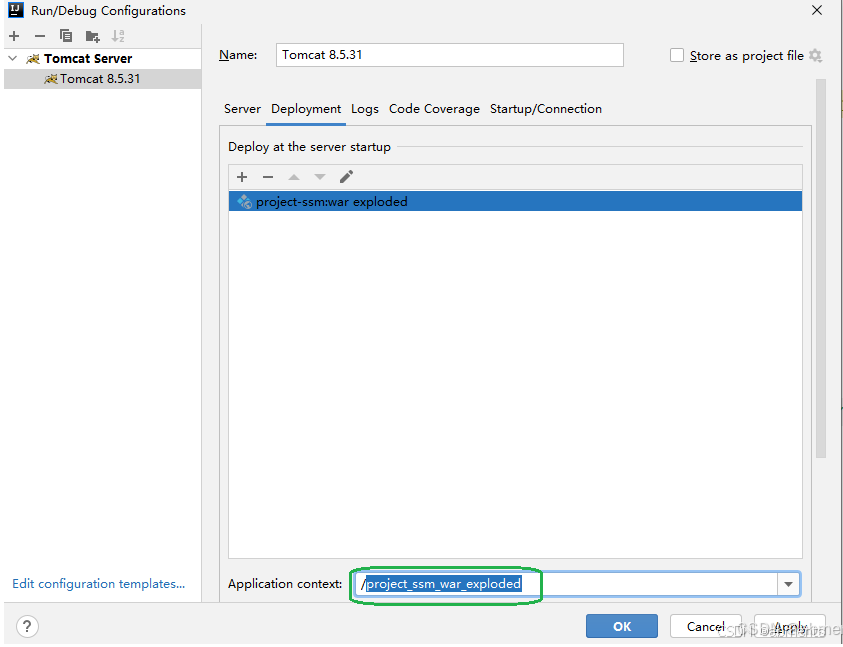The image size is (843, 647).
Task: Add new run configuration with plus icon
Action: point(14,36)
